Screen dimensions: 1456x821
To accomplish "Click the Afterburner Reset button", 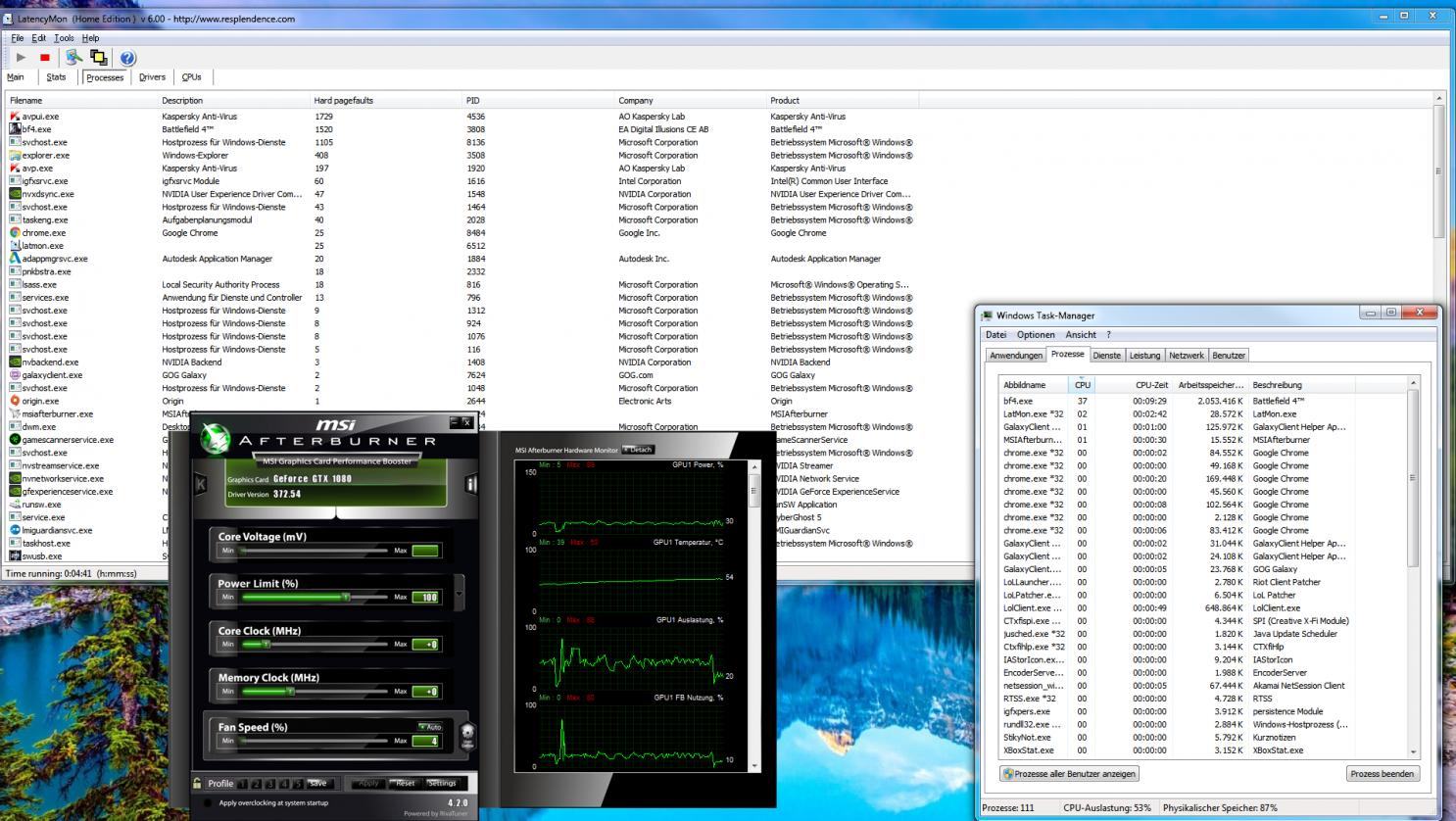I will click(x=404, y=784).
